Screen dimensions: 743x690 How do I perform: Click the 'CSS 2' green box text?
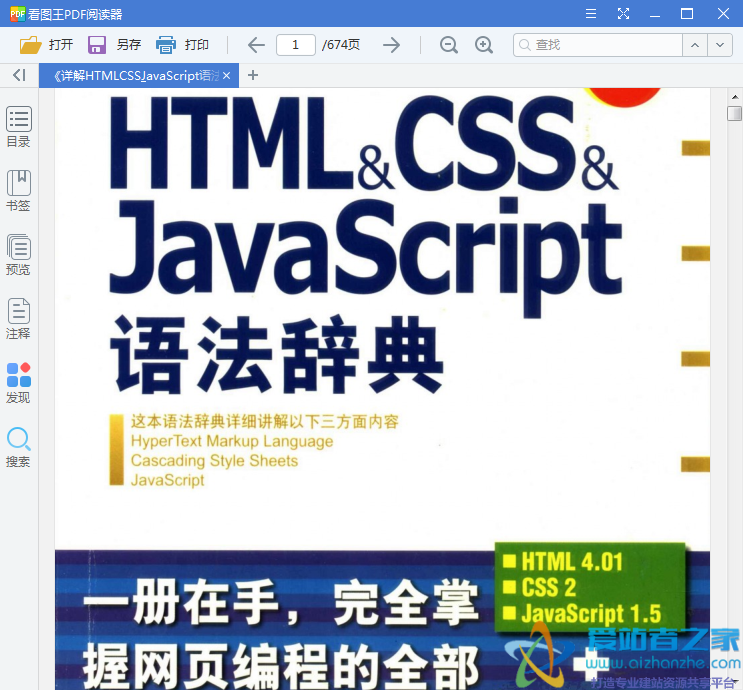[x=549, y=588]
